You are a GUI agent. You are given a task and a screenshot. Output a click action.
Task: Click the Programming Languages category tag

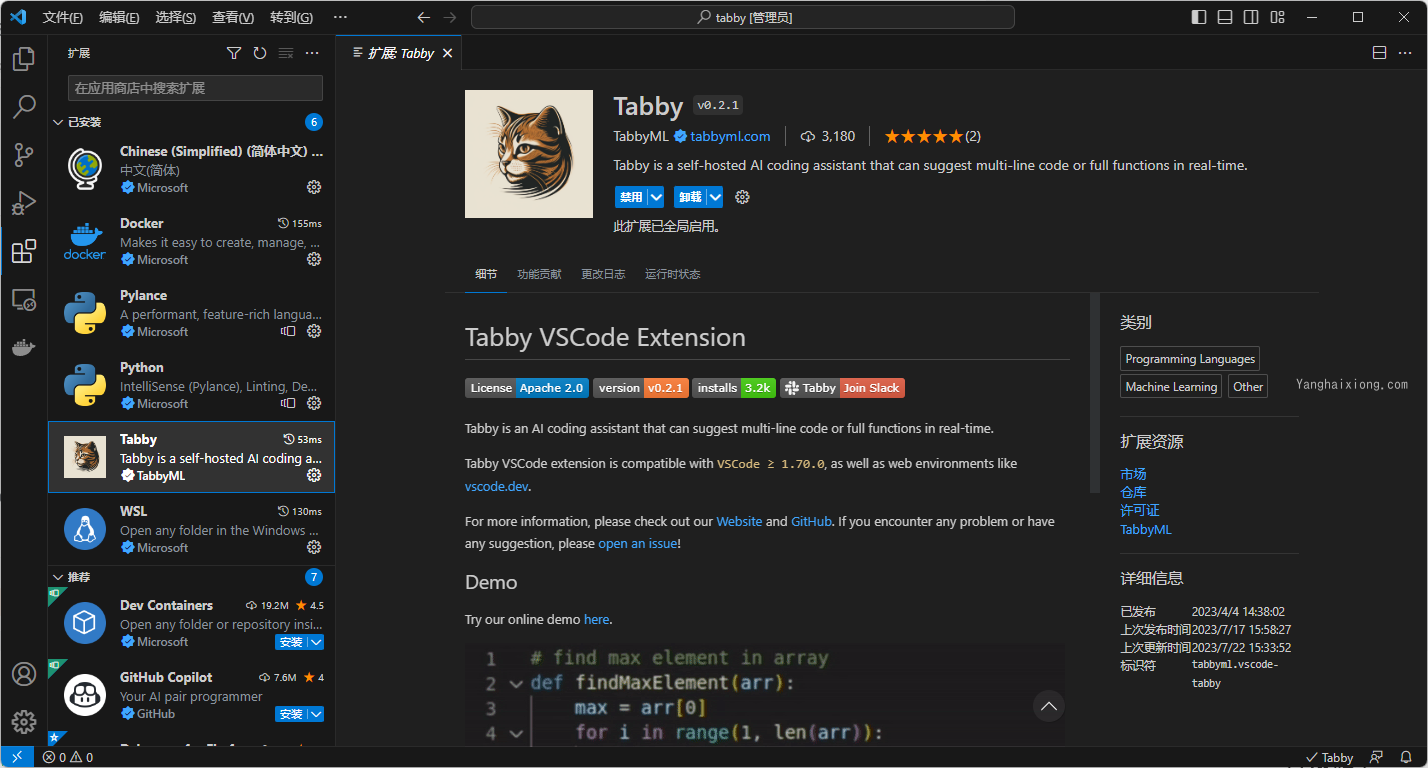pyautogui.click(x=1190, y=359)
